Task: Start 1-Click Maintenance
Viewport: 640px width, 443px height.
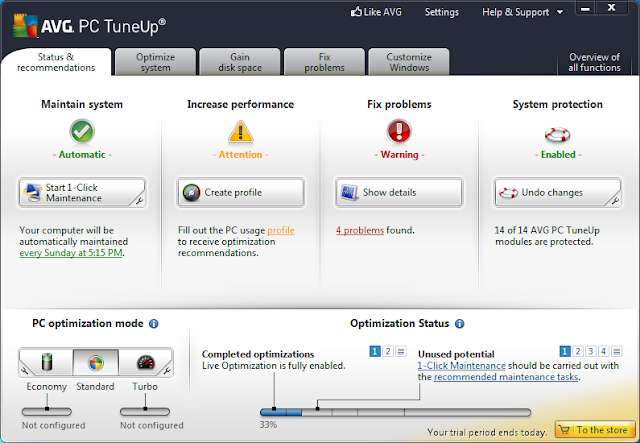Action: [82, 192]
